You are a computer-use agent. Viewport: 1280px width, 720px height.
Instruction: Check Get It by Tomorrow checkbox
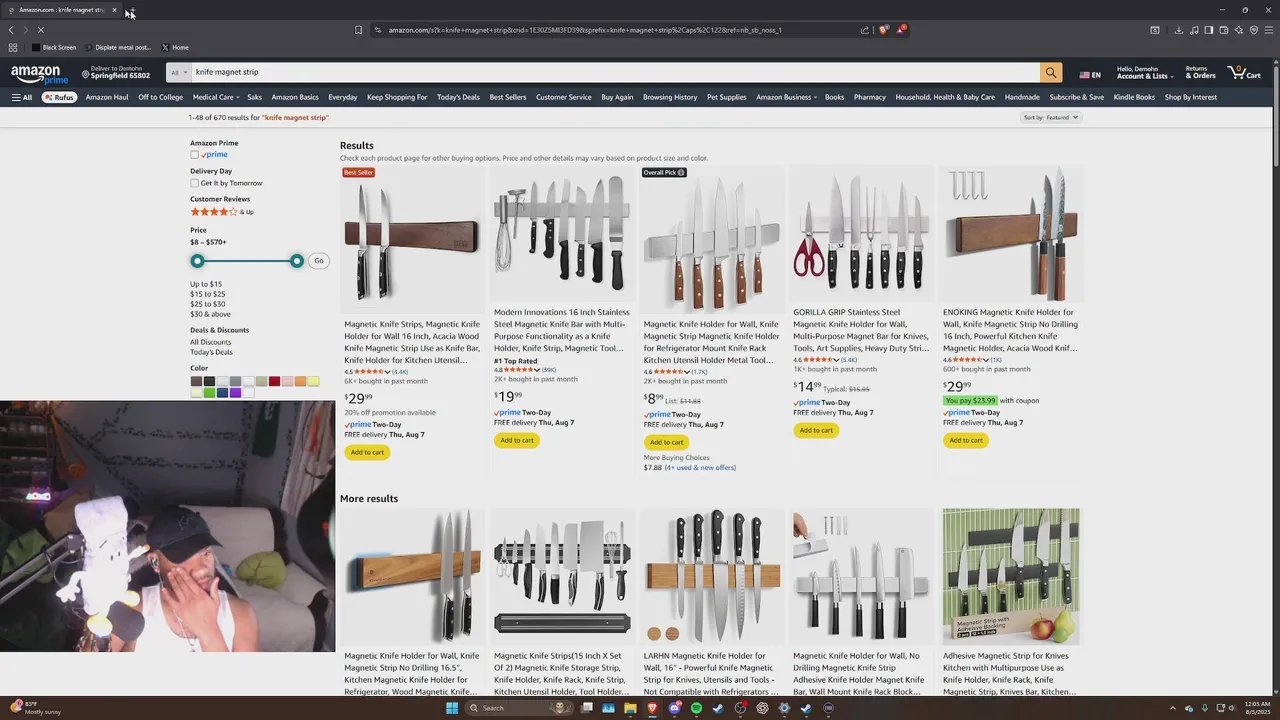[195, 183]
